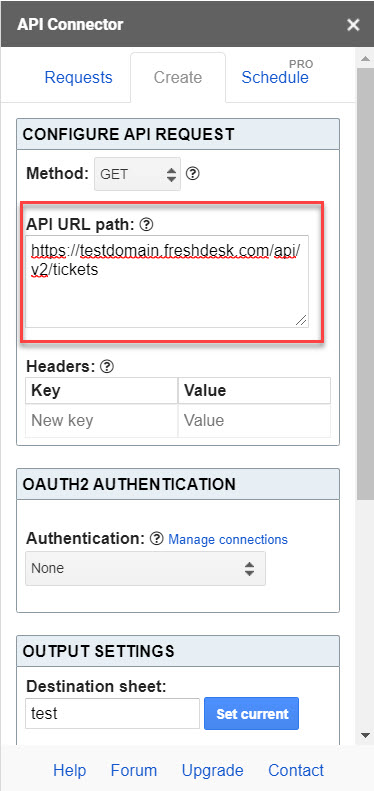Viewport: 374px width, 791px height.
Task: Click the New key header field
Action: (101, 420)
